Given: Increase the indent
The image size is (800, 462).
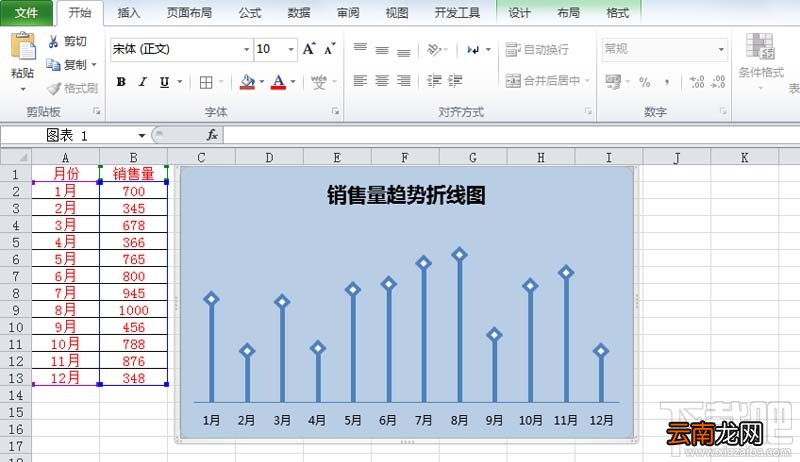Looking at the screenshot, I should pos(455,81).
